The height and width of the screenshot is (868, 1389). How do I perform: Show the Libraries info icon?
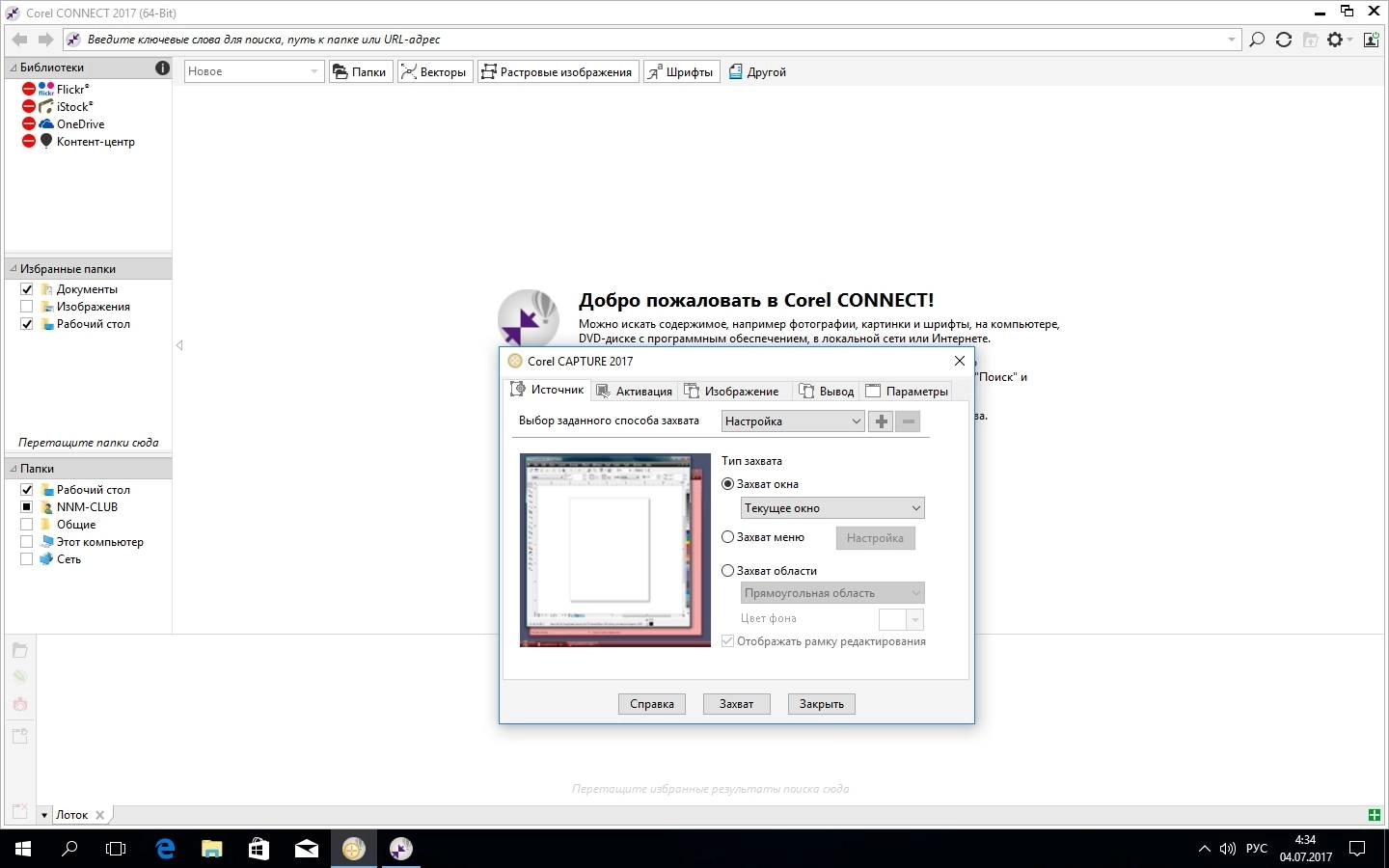click(x=162, y=68)
